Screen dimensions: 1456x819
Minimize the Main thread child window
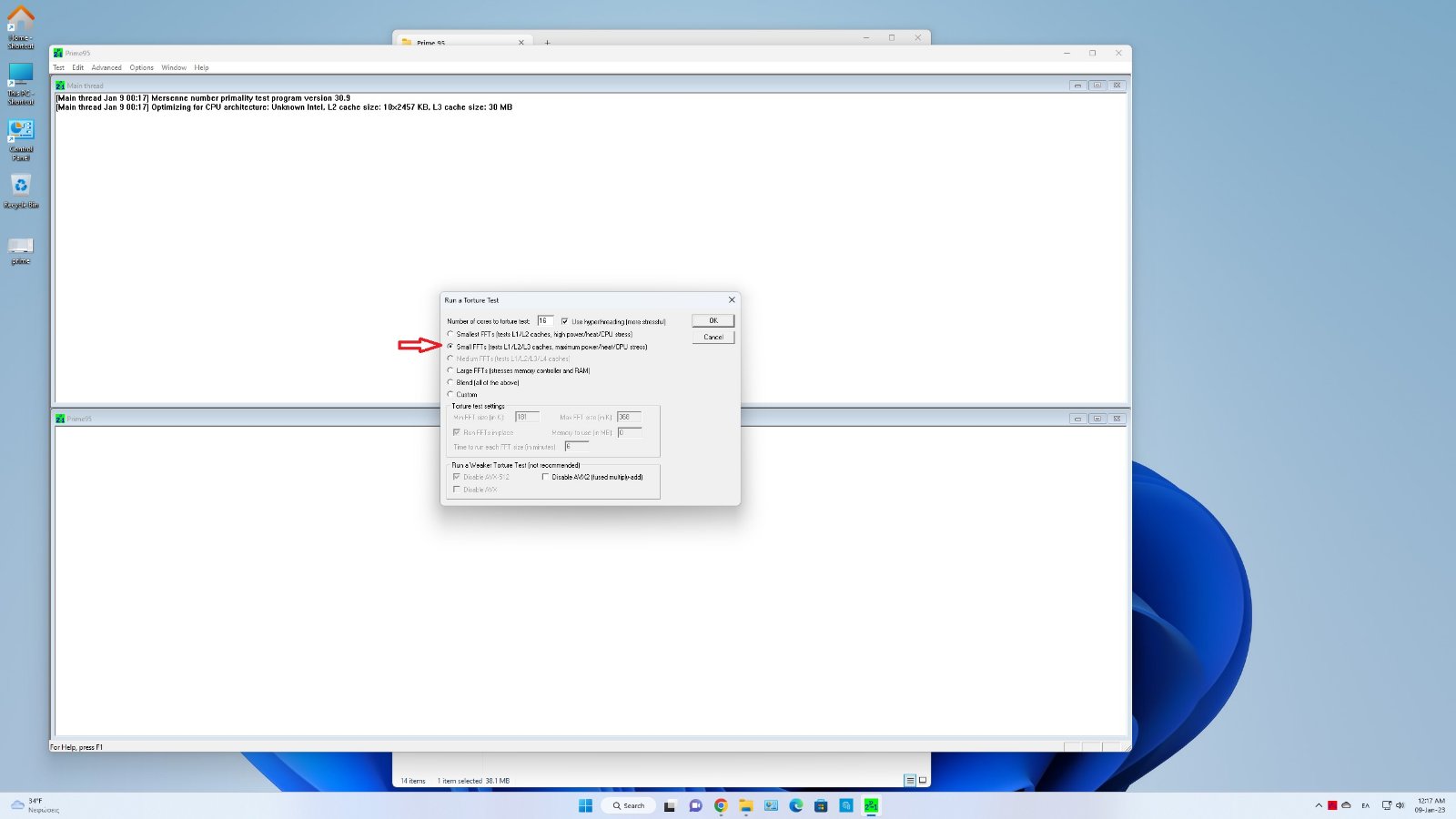pyautogui.click(x=1077, y=86)
